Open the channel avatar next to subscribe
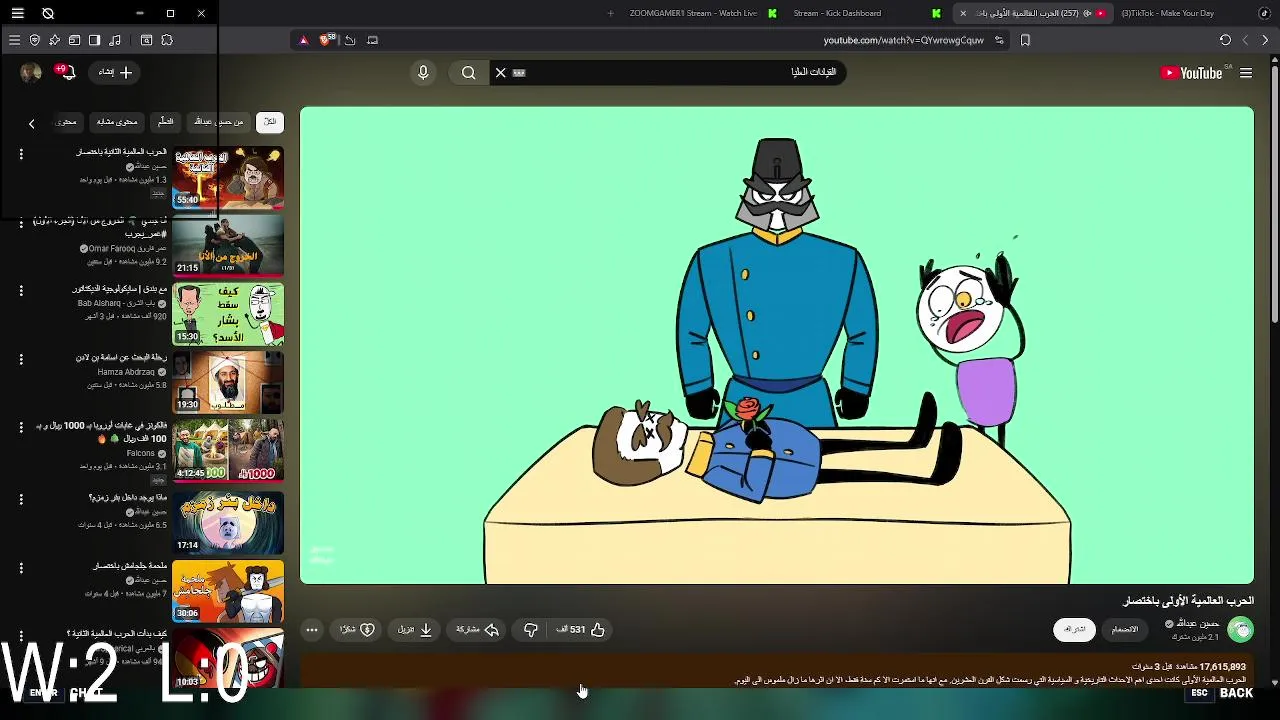 point(1241,629)
